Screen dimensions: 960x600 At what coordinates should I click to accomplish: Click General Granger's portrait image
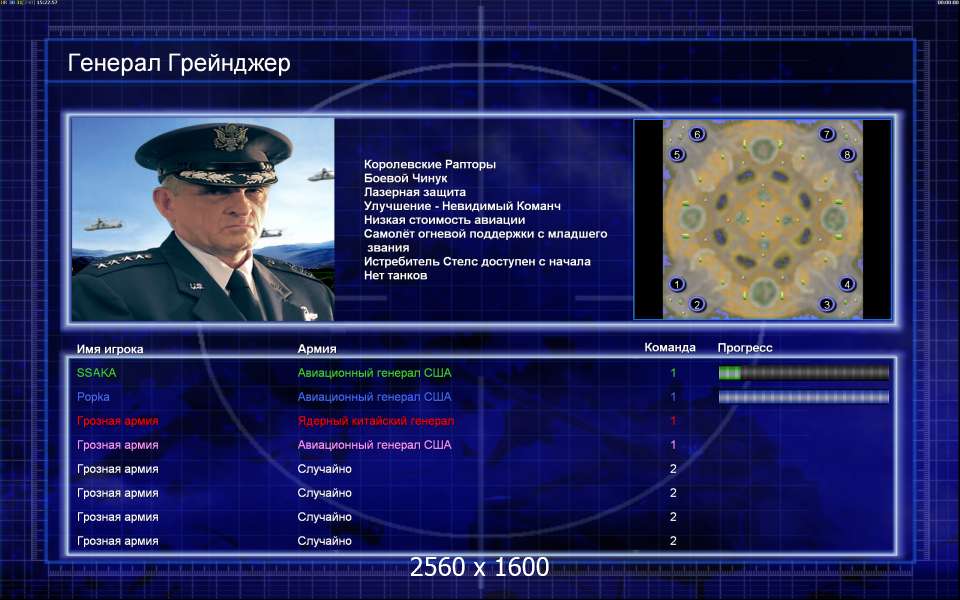coord(203,219)
